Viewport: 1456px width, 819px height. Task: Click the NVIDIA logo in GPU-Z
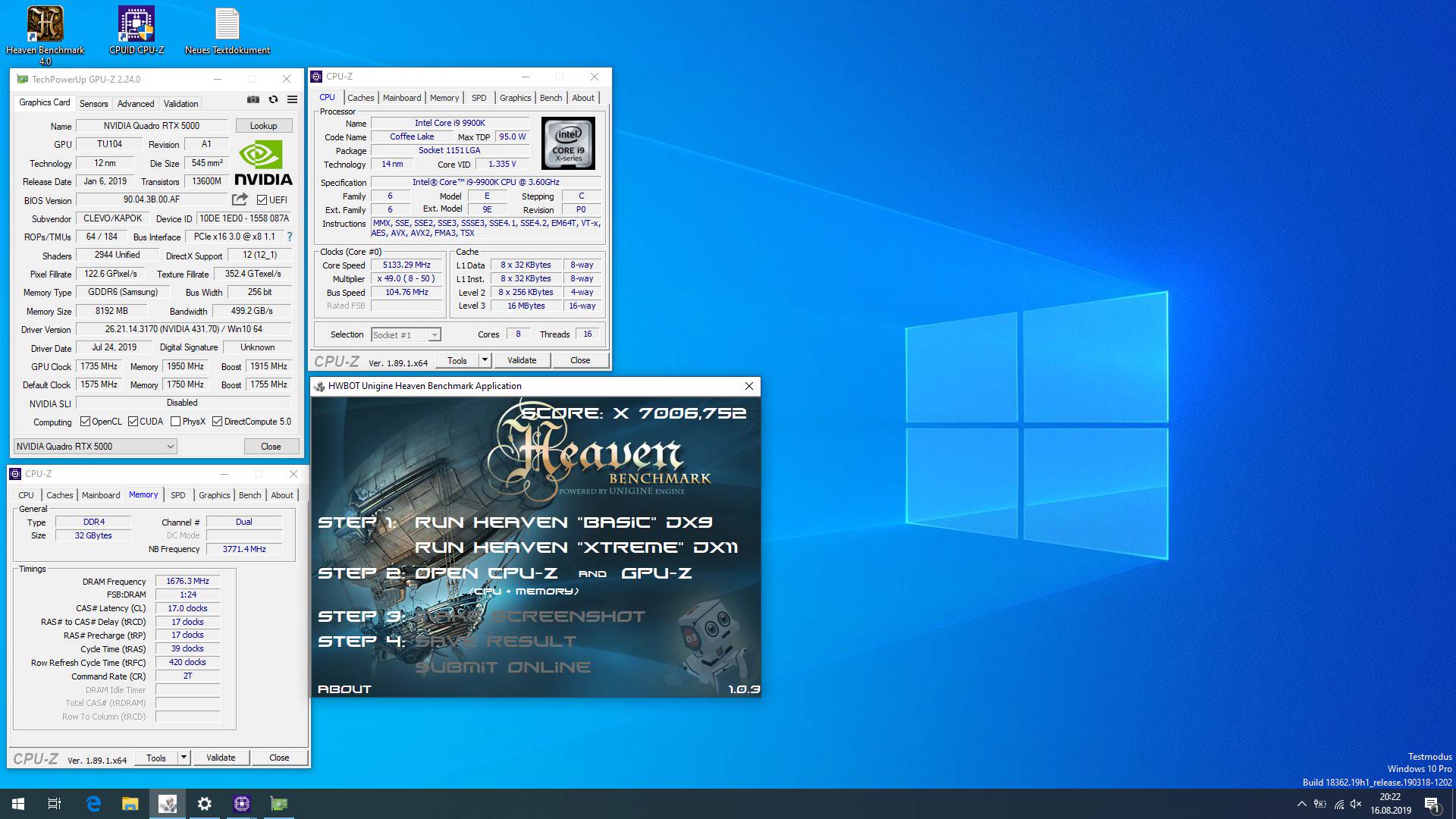coord(263,163)
